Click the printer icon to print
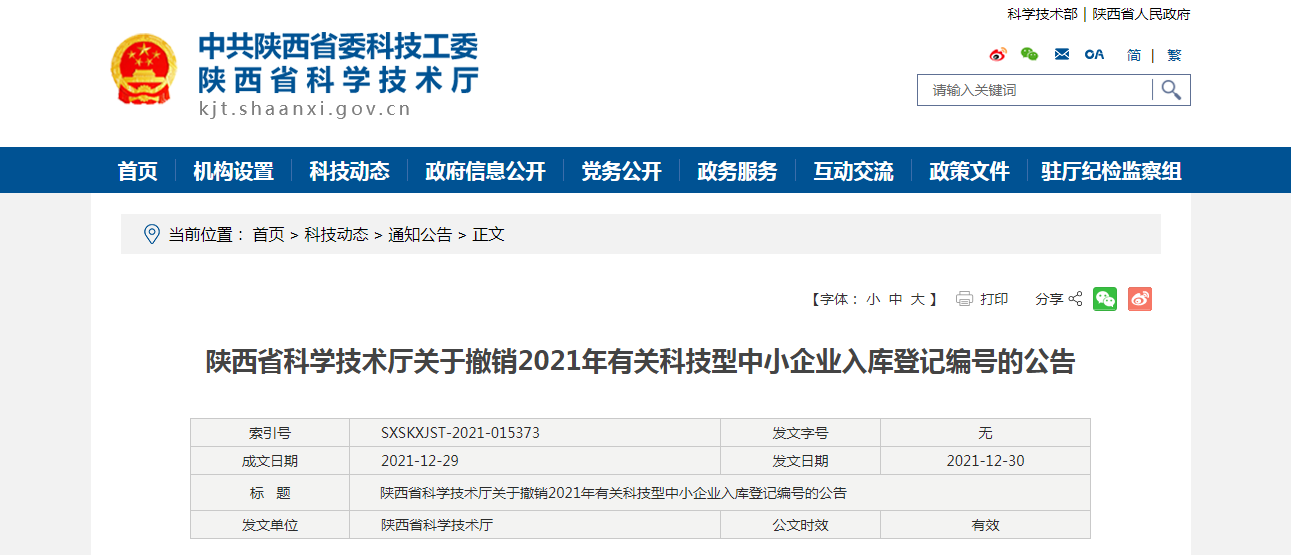This screenshot has width=1291, height=555. (x=964, y=299)
